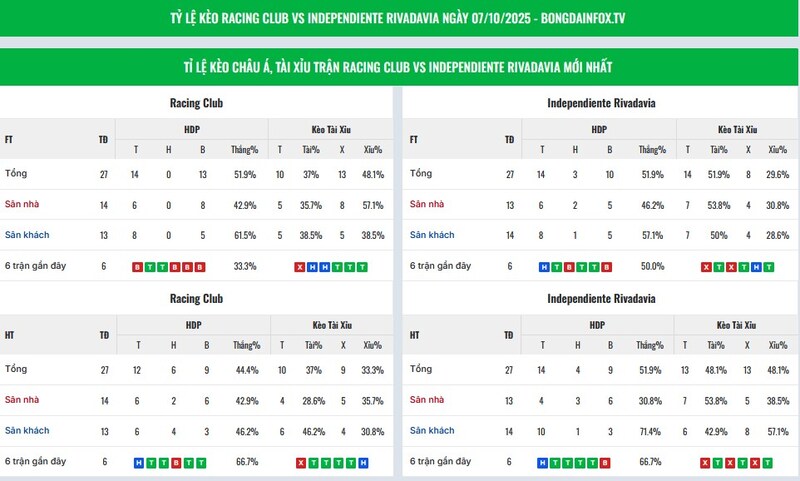Click blue H badge starting Racing Club HT HDP form
Image resolution: width=800 pixels, height=481 pixels.
pyautogui.click(x=137, y=463)
